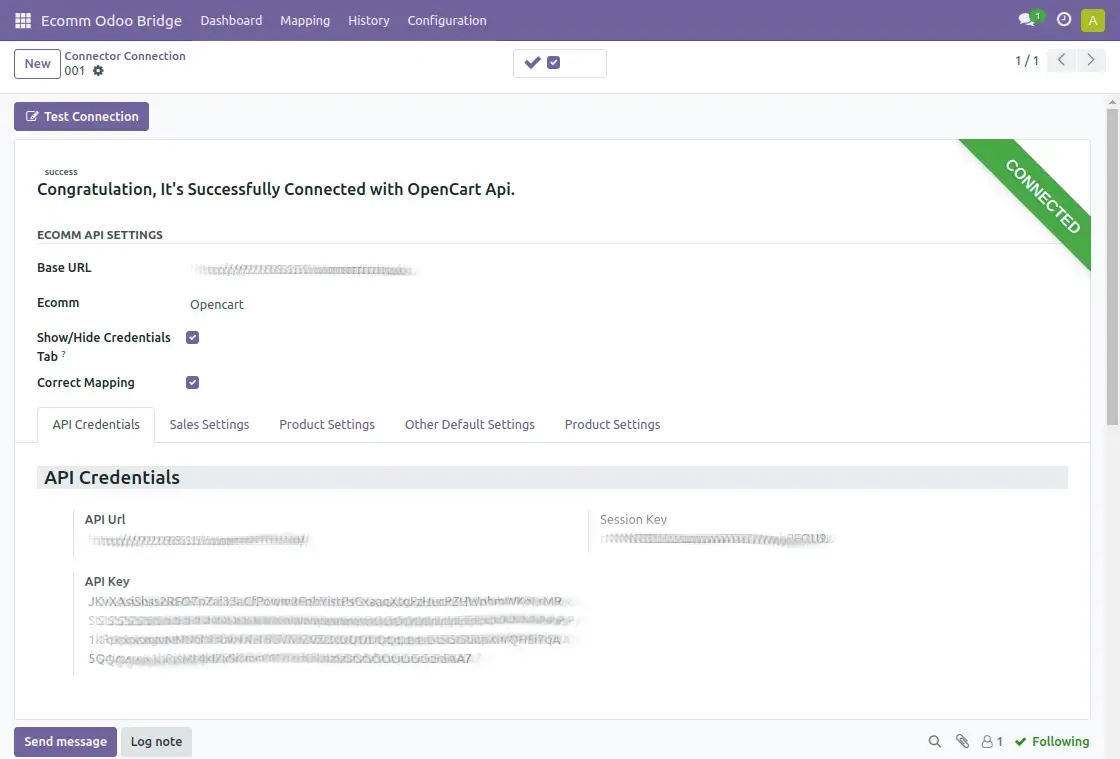Open the followers list person icon

point(985,741)
